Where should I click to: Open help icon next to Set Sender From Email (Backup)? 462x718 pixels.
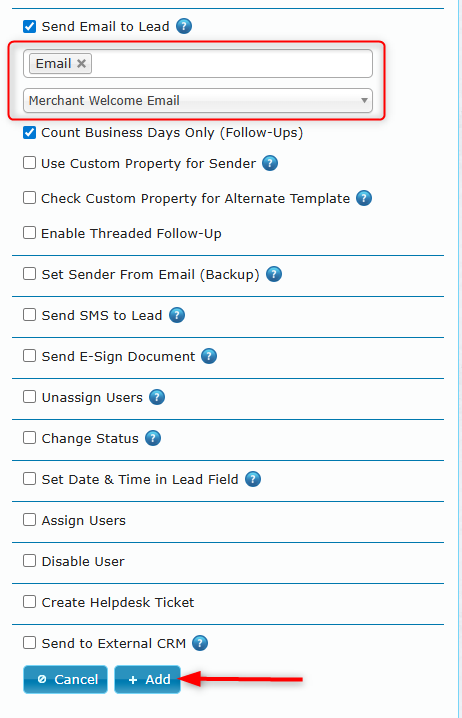(274, 274)
